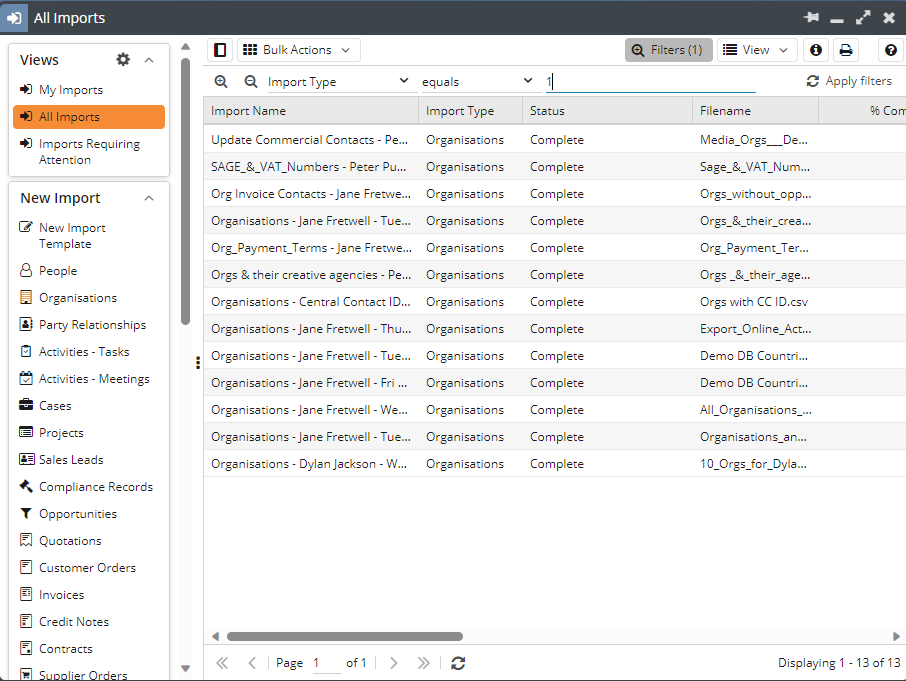Click horizontal scroll right arrow

coord(896,636)
